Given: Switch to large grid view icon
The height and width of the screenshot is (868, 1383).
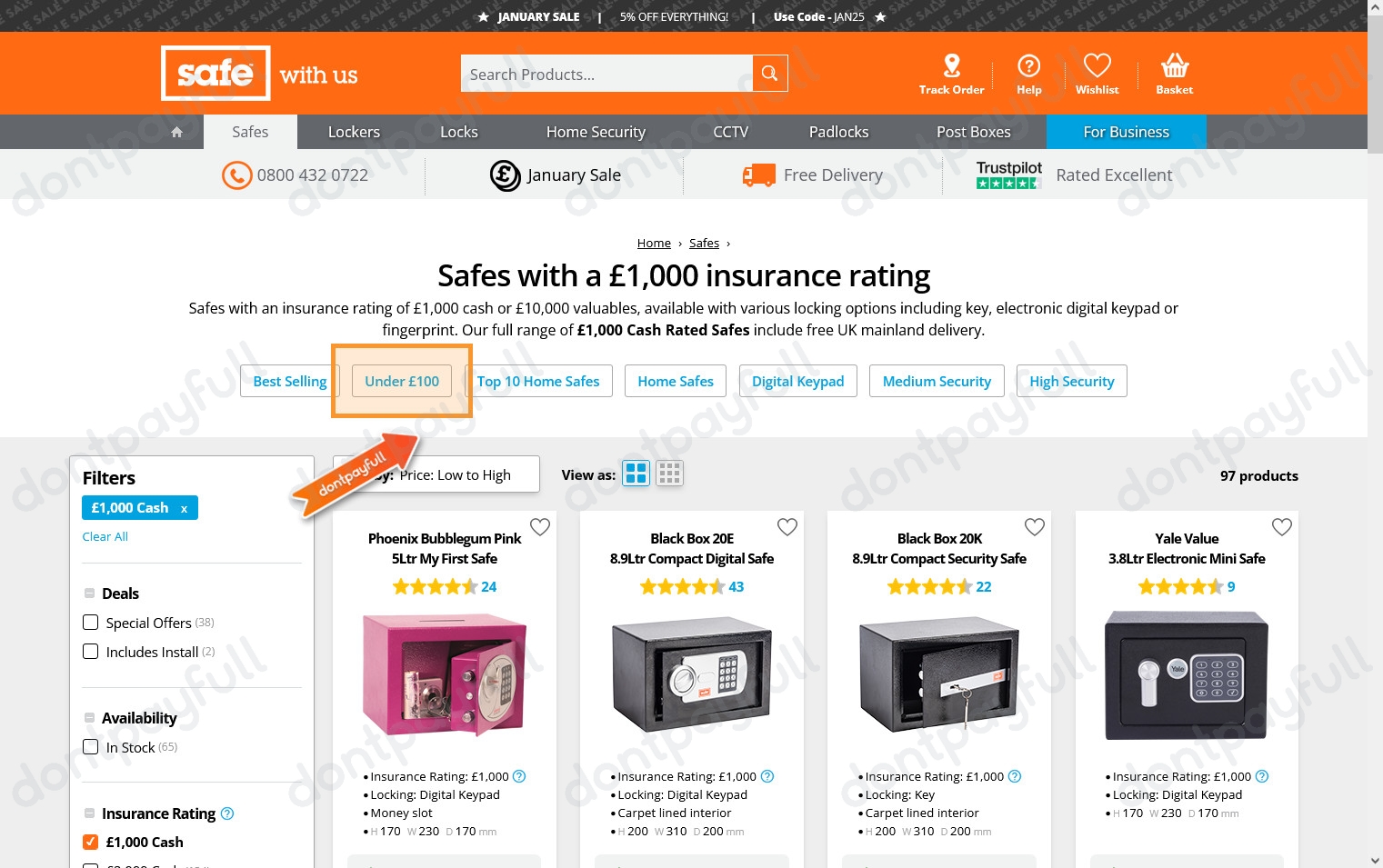Looking at the screenshot, I should click(x=636, y=474).
